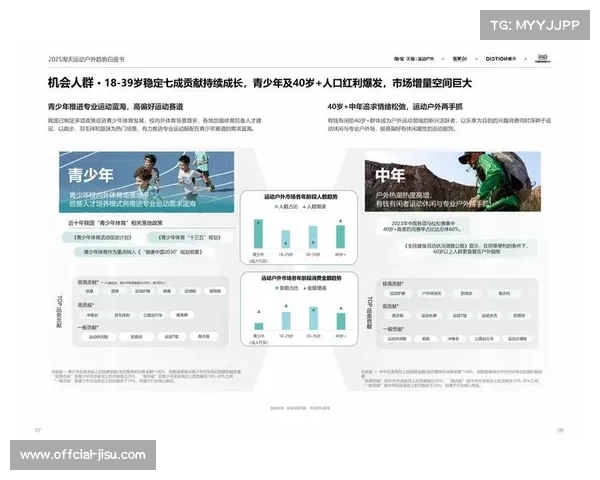Click chart title 运动户外市场各年龄段消费金额趋势
Screen dimensions: 600x480
point(301,278)
